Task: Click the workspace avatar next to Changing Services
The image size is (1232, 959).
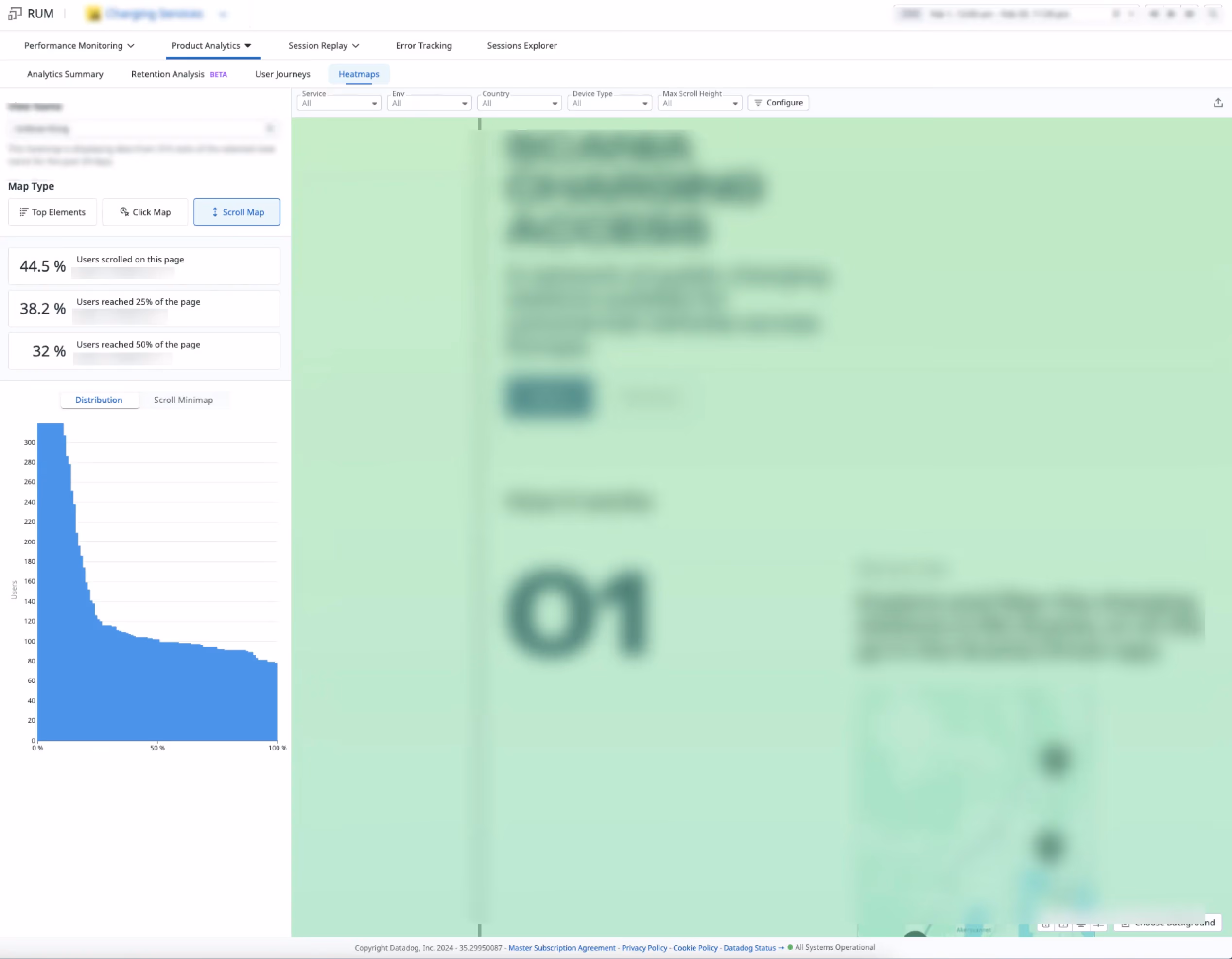Action: (x=94, y=14)
